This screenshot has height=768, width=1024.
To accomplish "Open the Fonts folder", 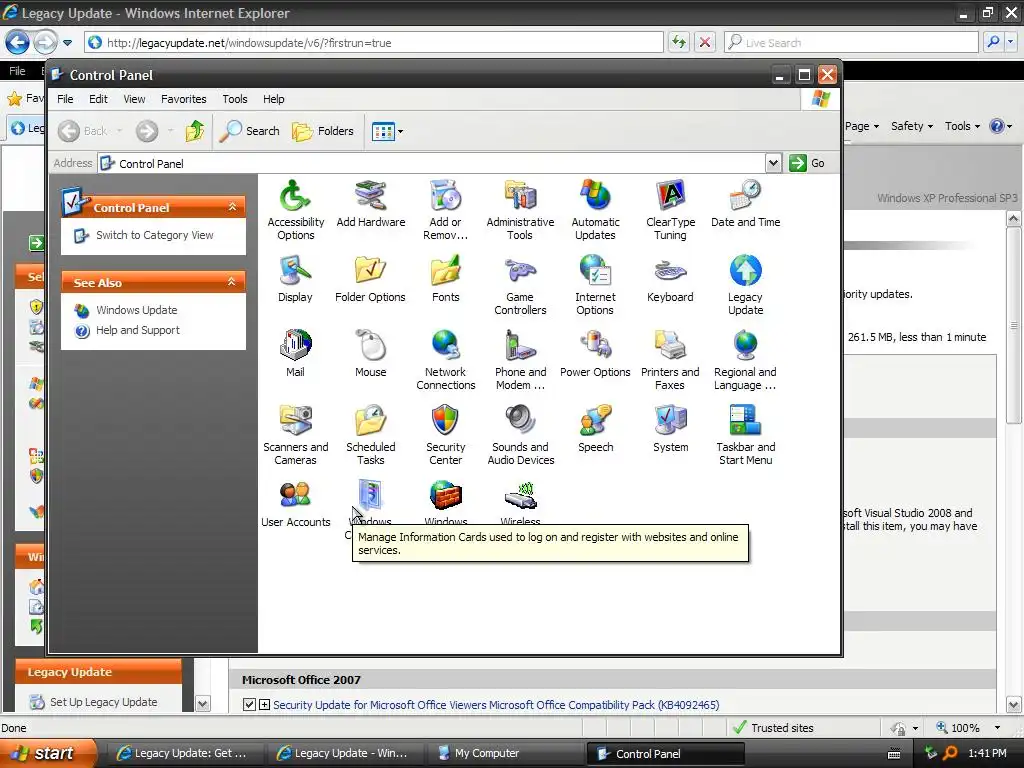I will tap(445, 279).
